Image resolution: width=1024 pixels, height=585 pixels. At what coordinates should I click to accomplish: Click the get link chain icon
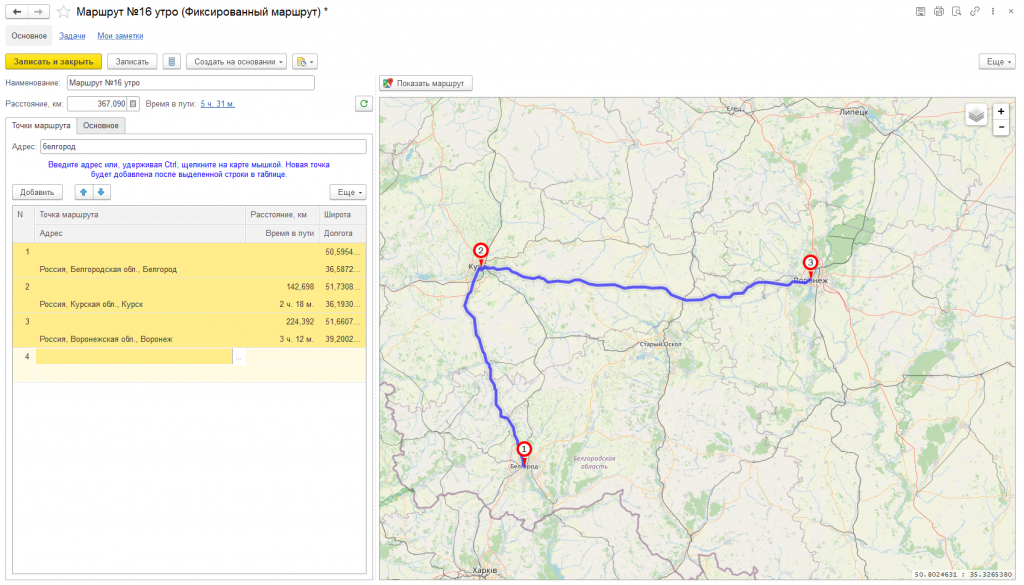coord(973,11)
